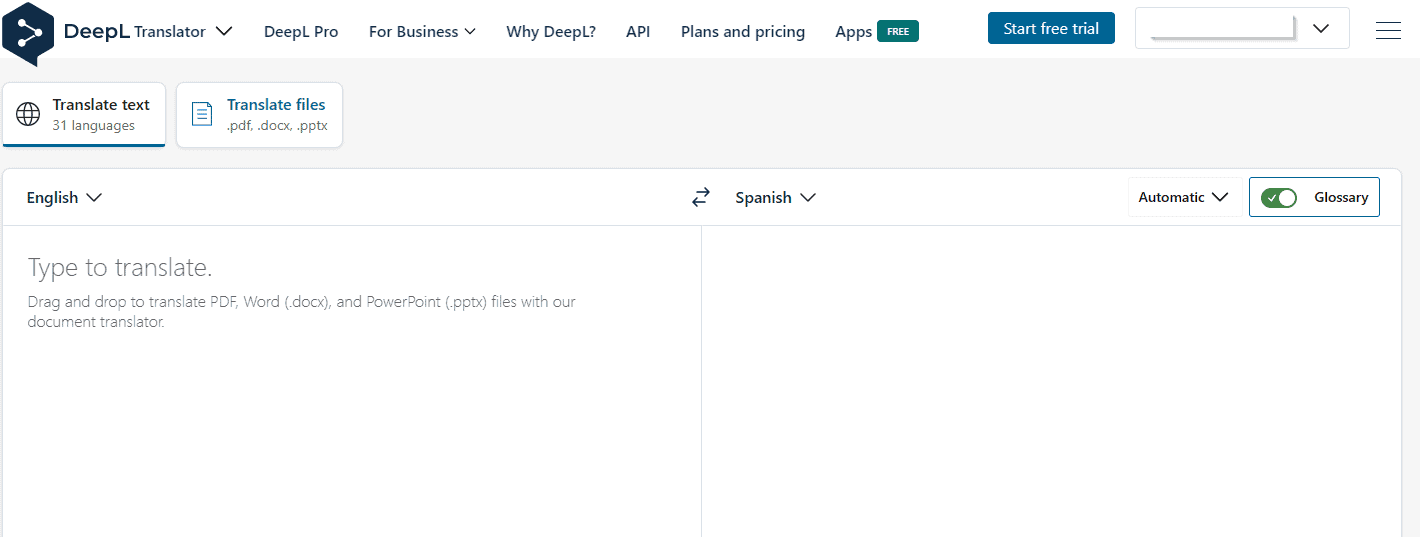The image size is (1420, 537).
Task: Open the For Business menu
Action: (x=422, y=31)
